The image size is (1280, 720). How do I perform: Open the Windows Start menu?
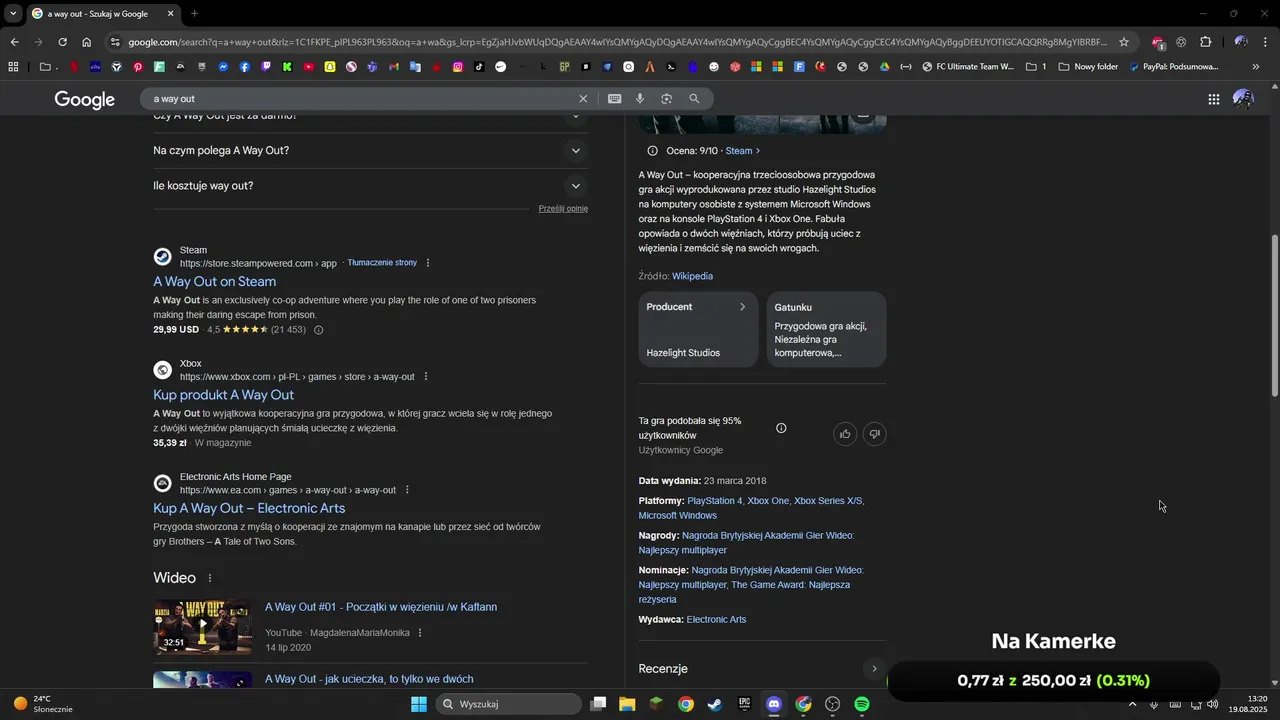tap(419, 704)
